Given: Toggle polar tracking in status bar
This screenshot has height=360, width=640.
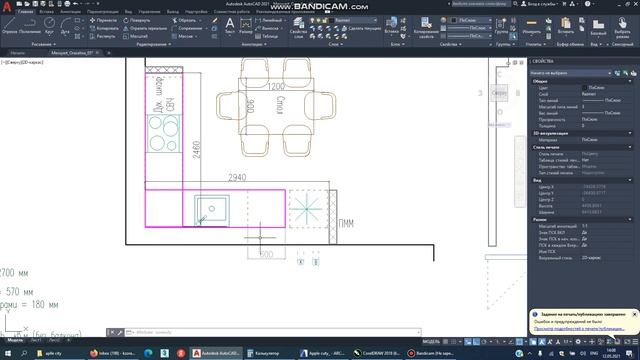Looking at the screenshot, I should point(484,342).
